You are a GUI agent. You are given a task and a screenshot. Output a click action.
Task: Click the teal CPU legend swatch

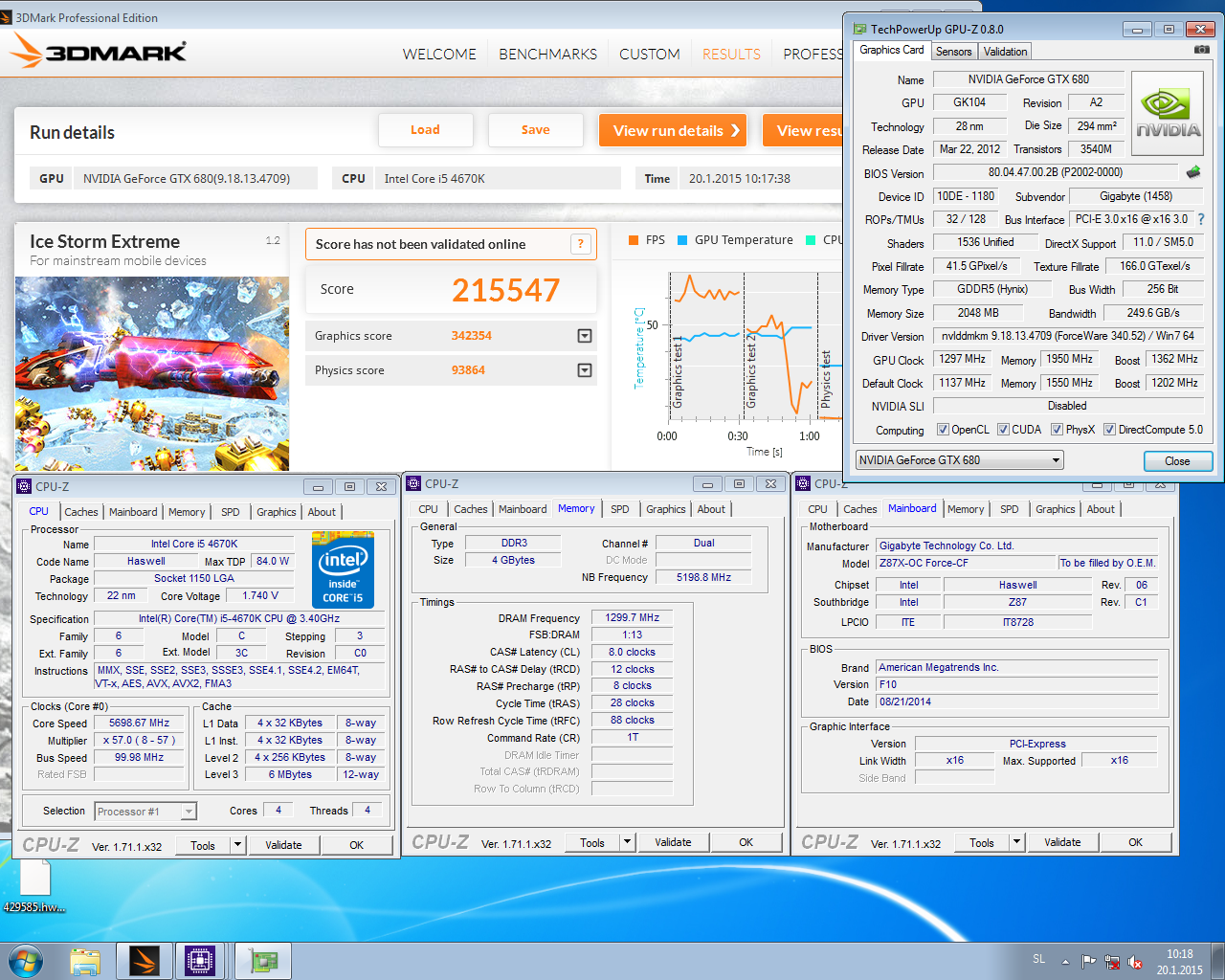click(x=811, y=240)
